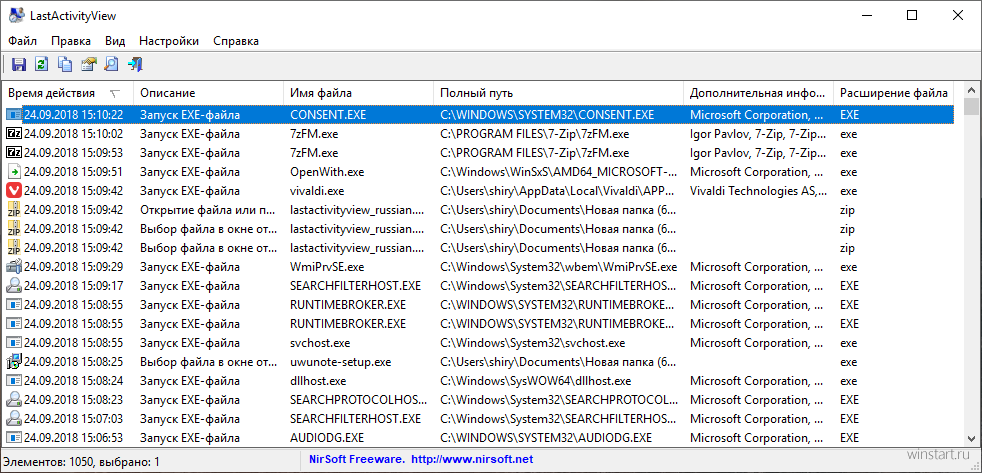Viewport: 982px width, 473px height.
Task: Click the CONSENT.EXE file name cell
Action: point(328,115)
